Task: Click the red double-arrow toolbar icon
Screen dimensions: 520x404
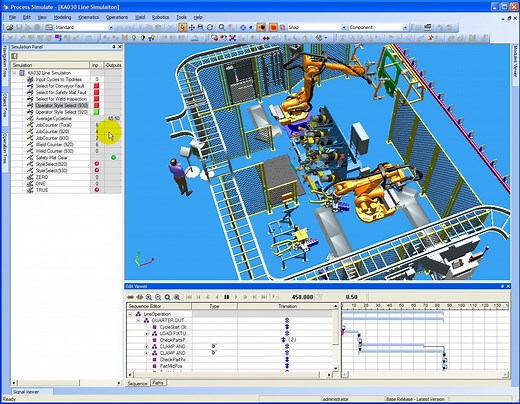Action: point(266,38)
